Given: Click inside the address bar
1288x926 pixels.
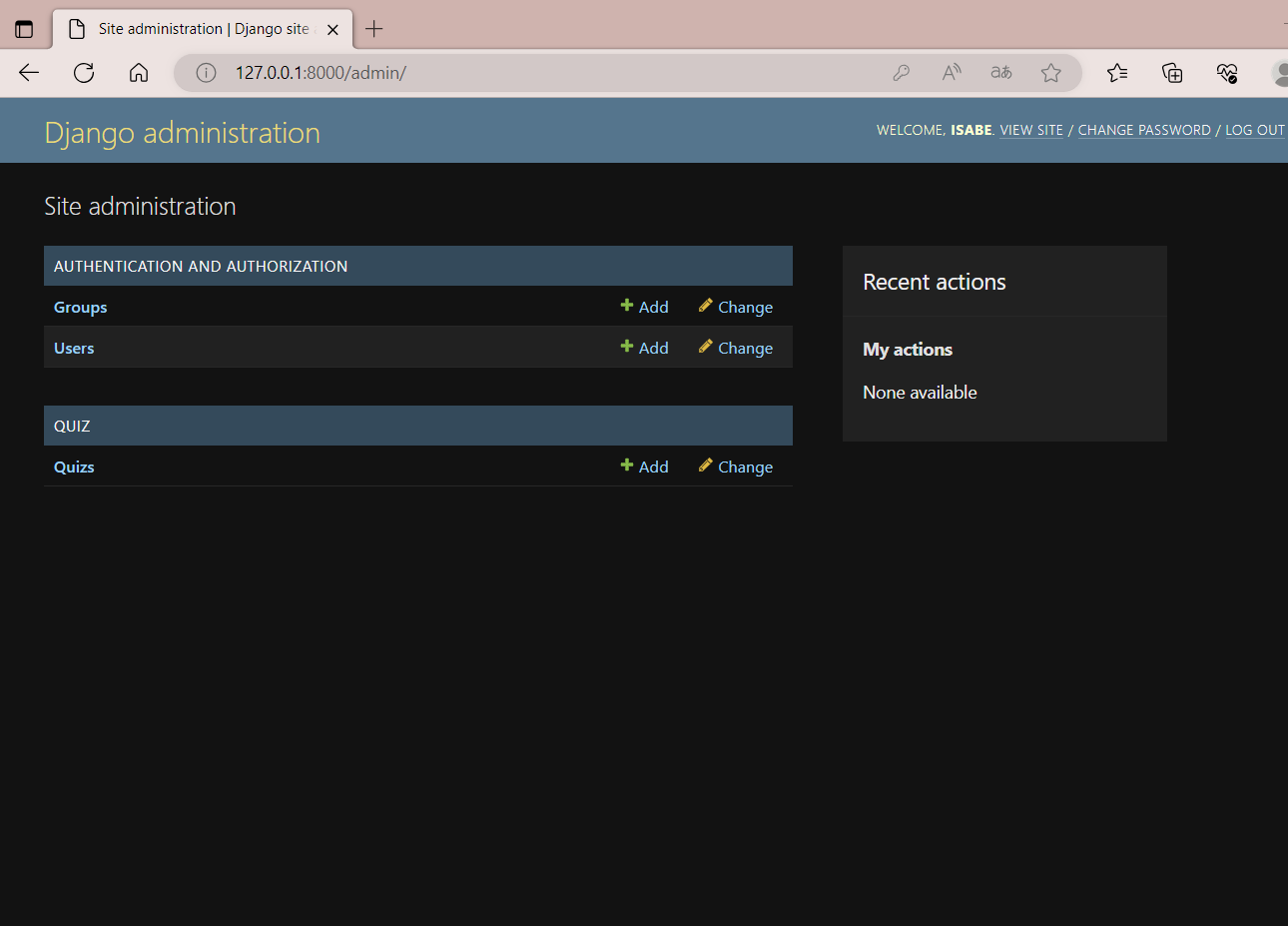Looking at the screenshot, I should click(499, 72).
